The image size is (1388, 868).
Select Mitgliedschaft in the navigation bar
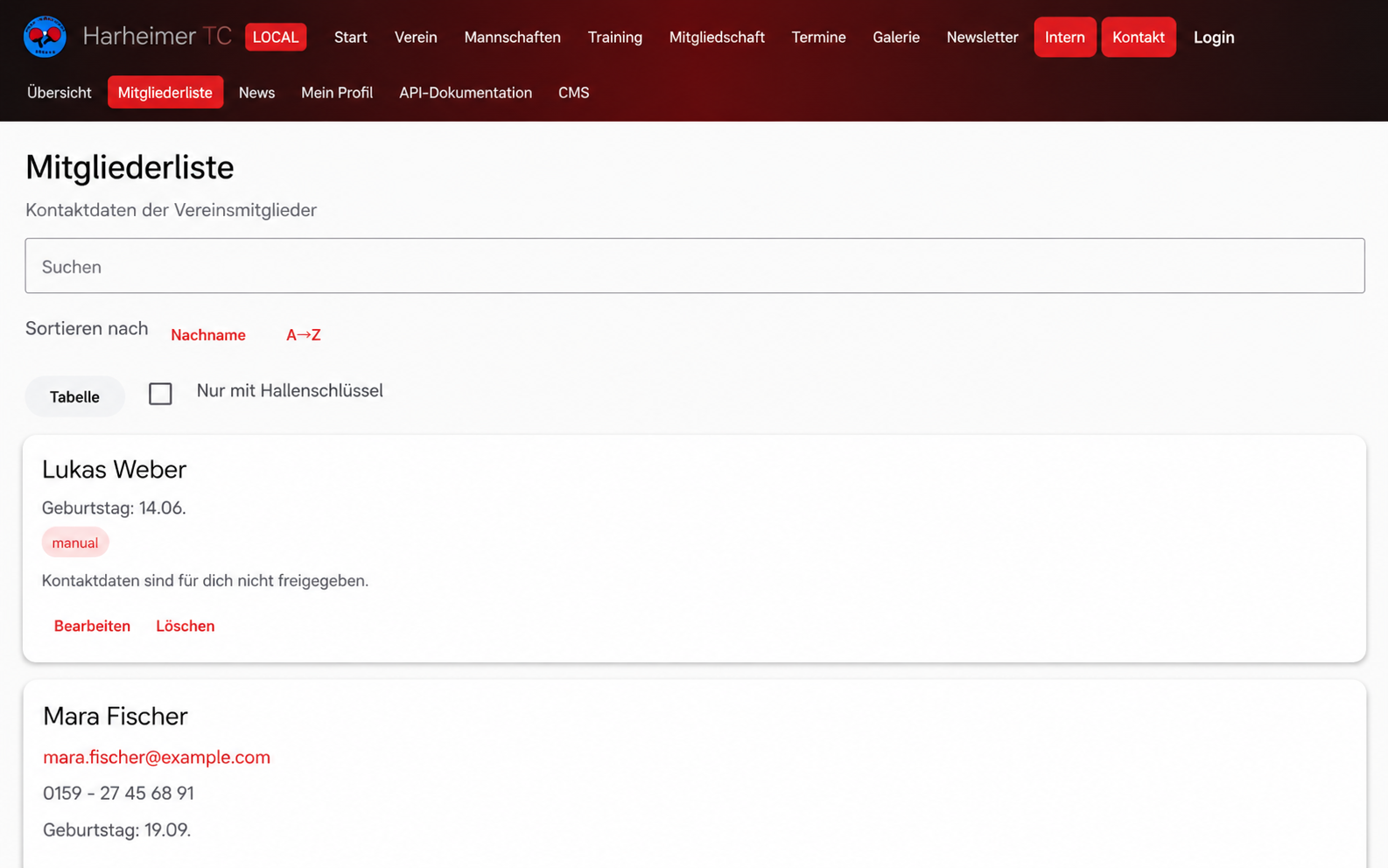(717, 38)
